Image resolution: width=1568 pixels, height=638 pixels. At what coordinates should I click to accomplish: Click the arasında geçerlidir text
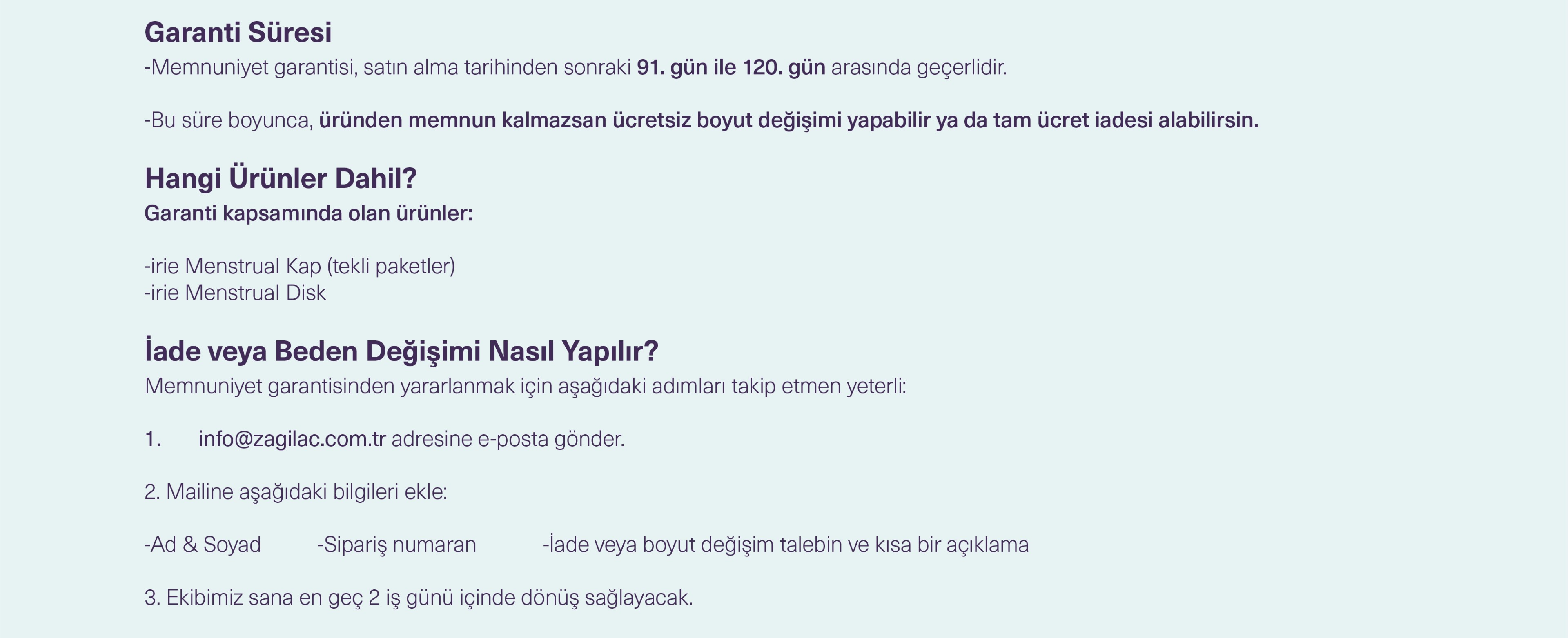(919, 67)
